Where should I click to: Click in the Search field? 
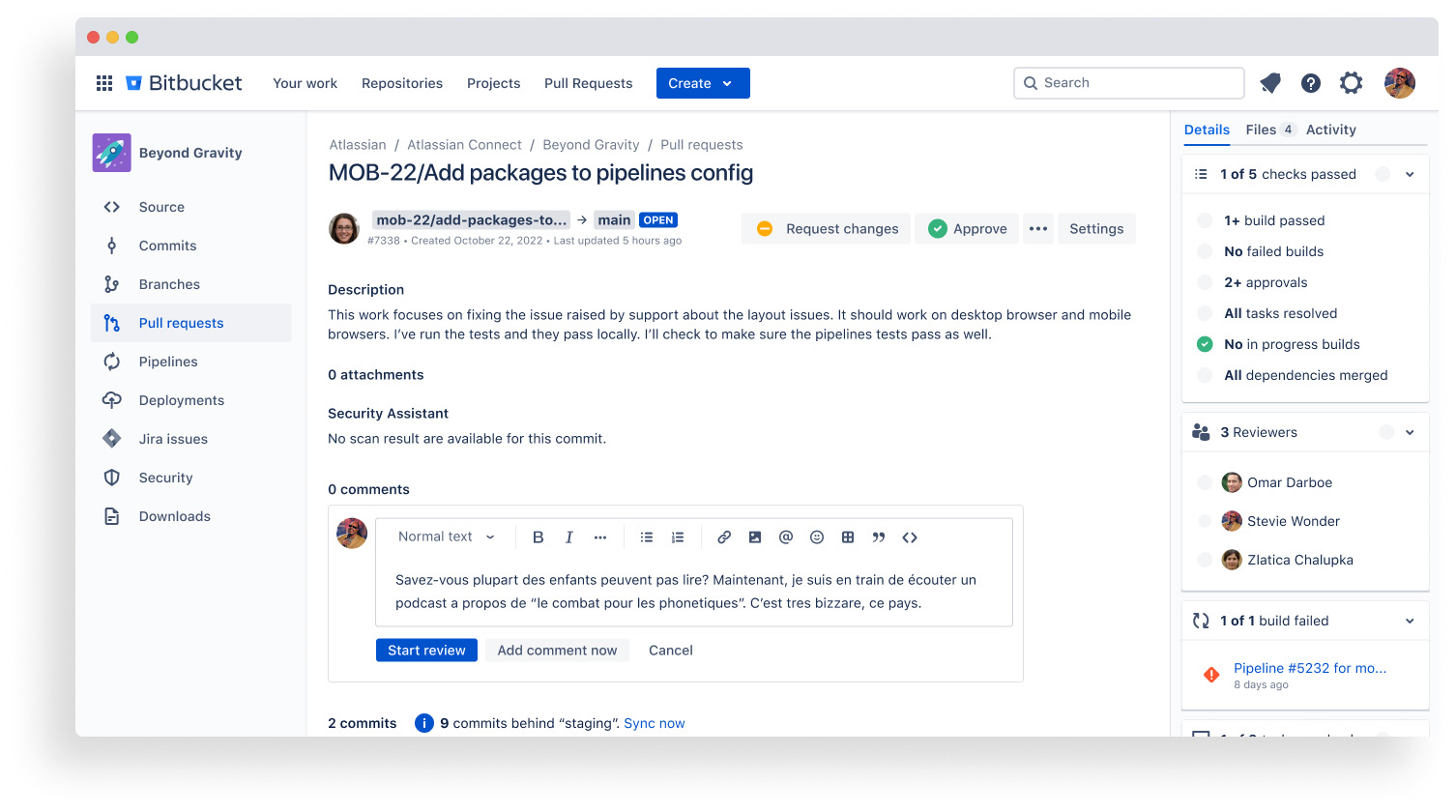pyautogui.click(x=1129, y=83)
